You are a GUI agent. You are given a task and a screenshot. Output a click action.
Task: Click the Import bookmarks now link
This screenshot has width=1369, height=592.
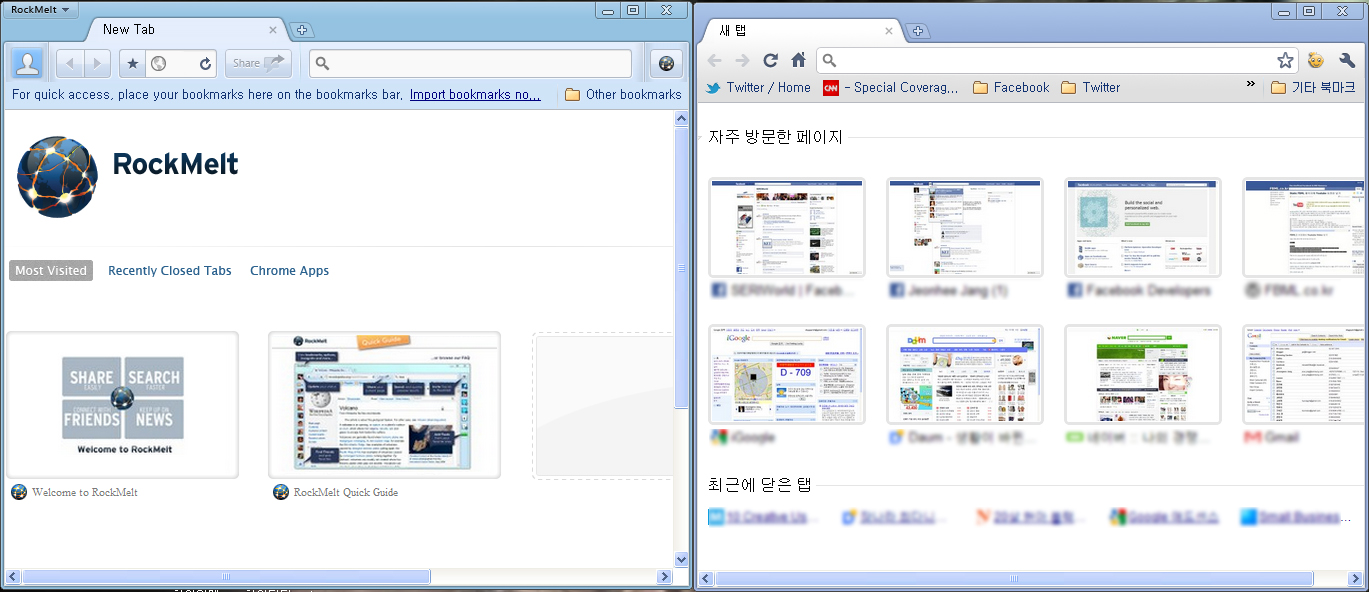pyautogui.click(x=475, y=95)
